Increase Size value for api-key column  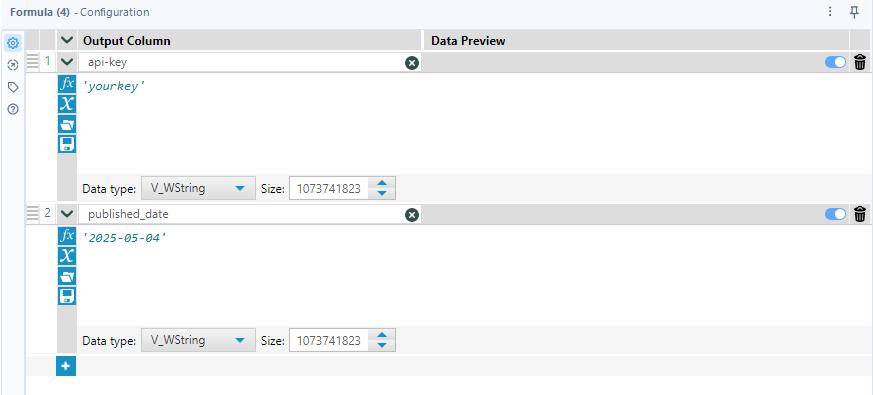[382, 184]
